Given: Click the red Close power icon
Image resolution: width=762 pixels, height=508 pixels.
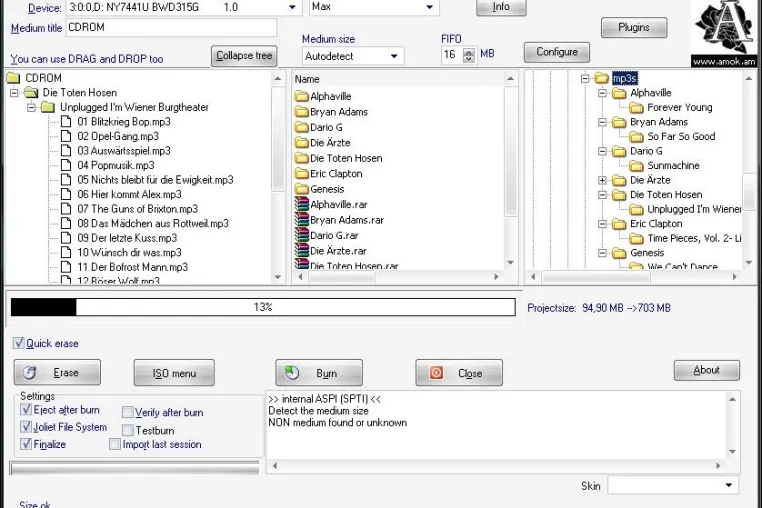Looking at the screenshot, I should pyautogui.click(x=436, y=373).
